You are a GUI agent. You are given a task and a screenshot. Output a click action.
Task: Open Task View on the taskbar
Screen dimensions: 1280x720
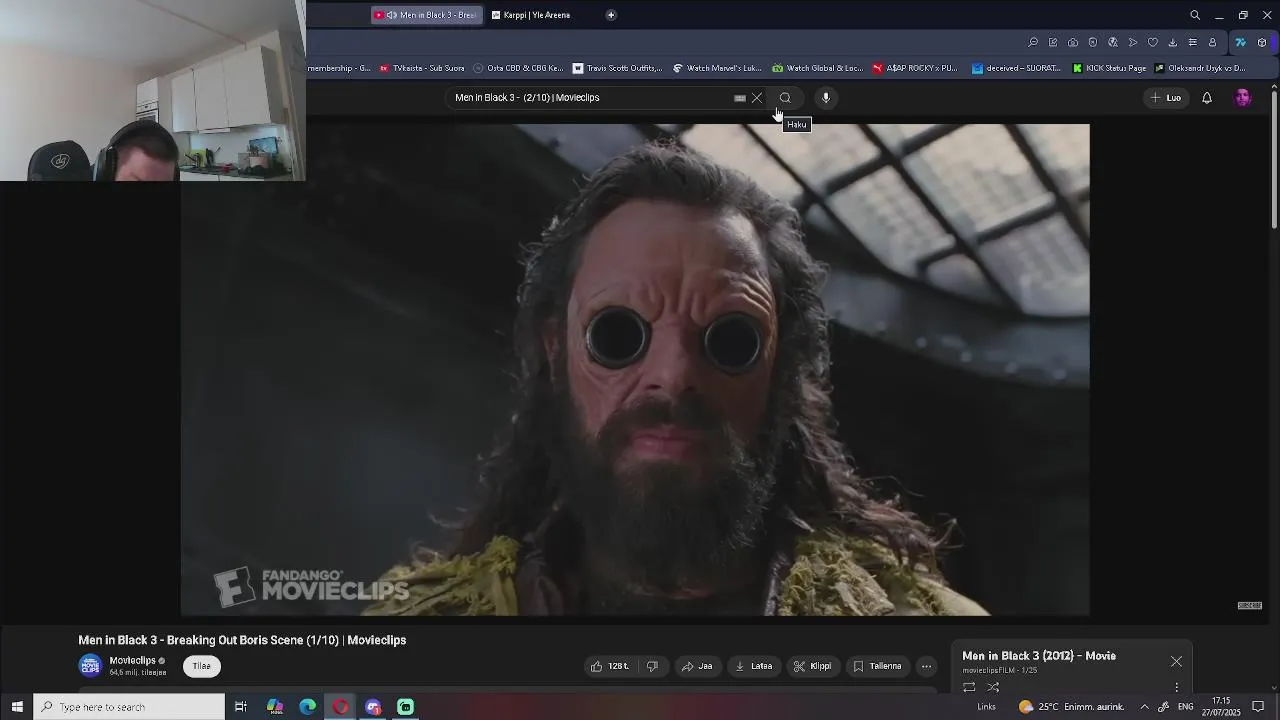241,707
